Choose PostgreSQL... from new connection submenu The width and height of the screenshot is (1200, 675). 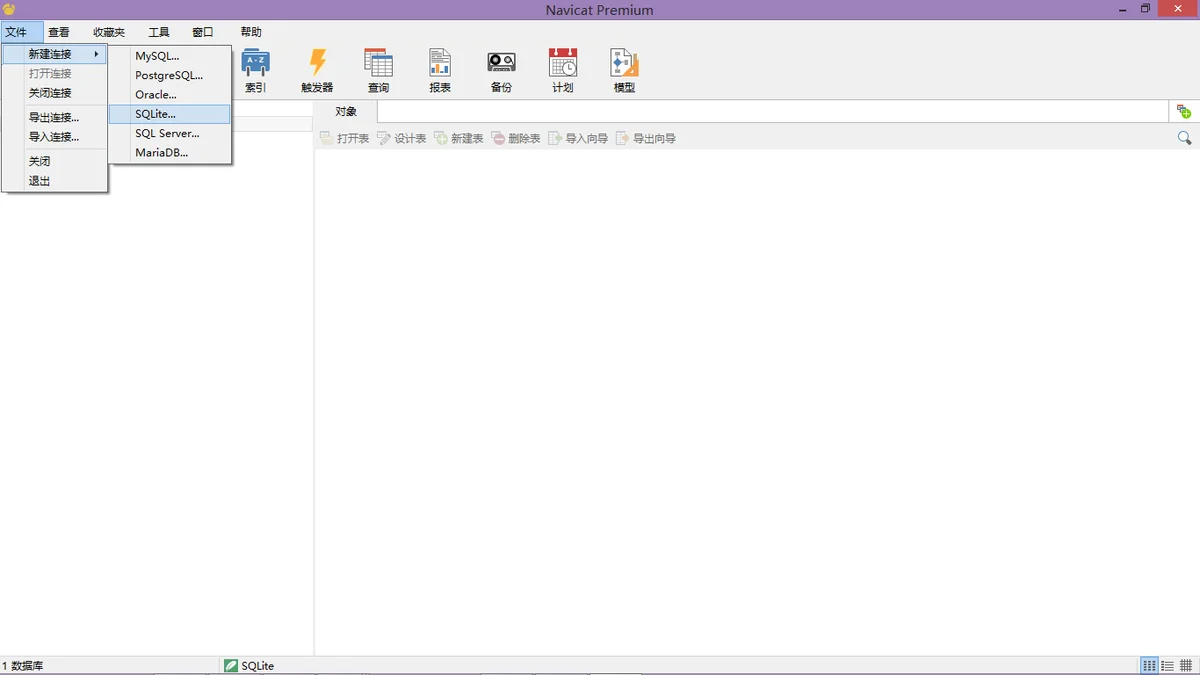169,75
